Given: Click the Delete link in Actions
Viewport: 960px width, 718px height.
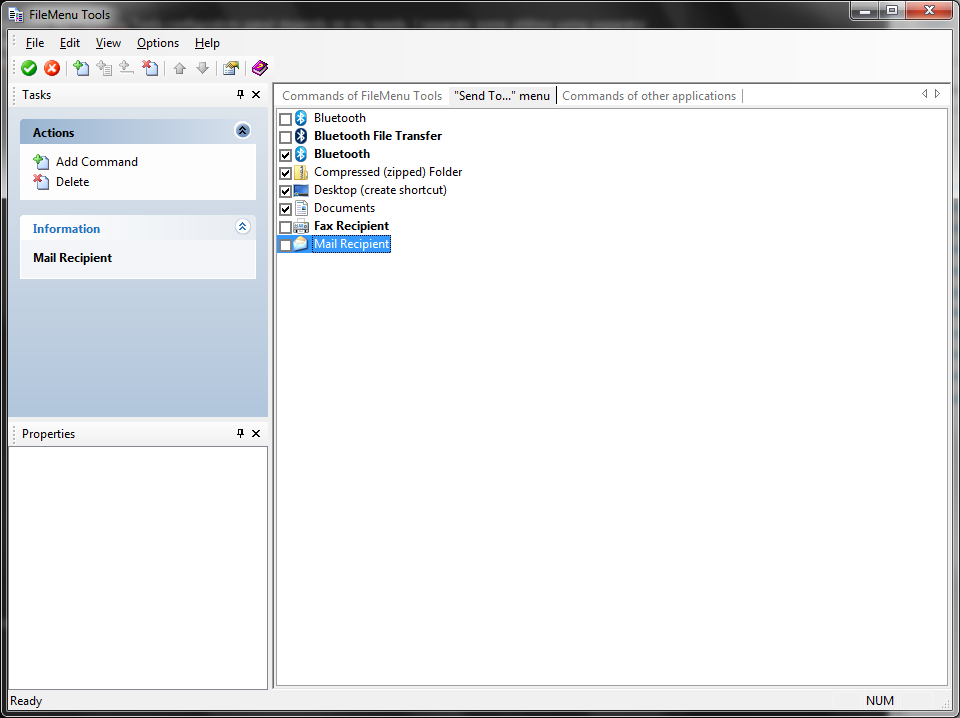Looking at the screenshot, I should (x=72, y=182).
